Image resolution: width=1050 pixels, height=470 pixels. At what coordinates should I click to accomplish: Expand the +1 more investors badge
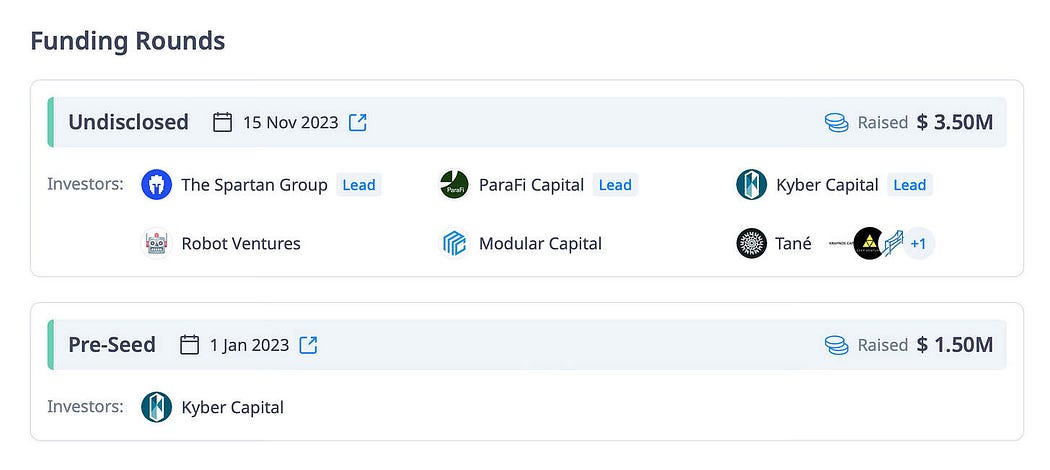click(918, 244)
